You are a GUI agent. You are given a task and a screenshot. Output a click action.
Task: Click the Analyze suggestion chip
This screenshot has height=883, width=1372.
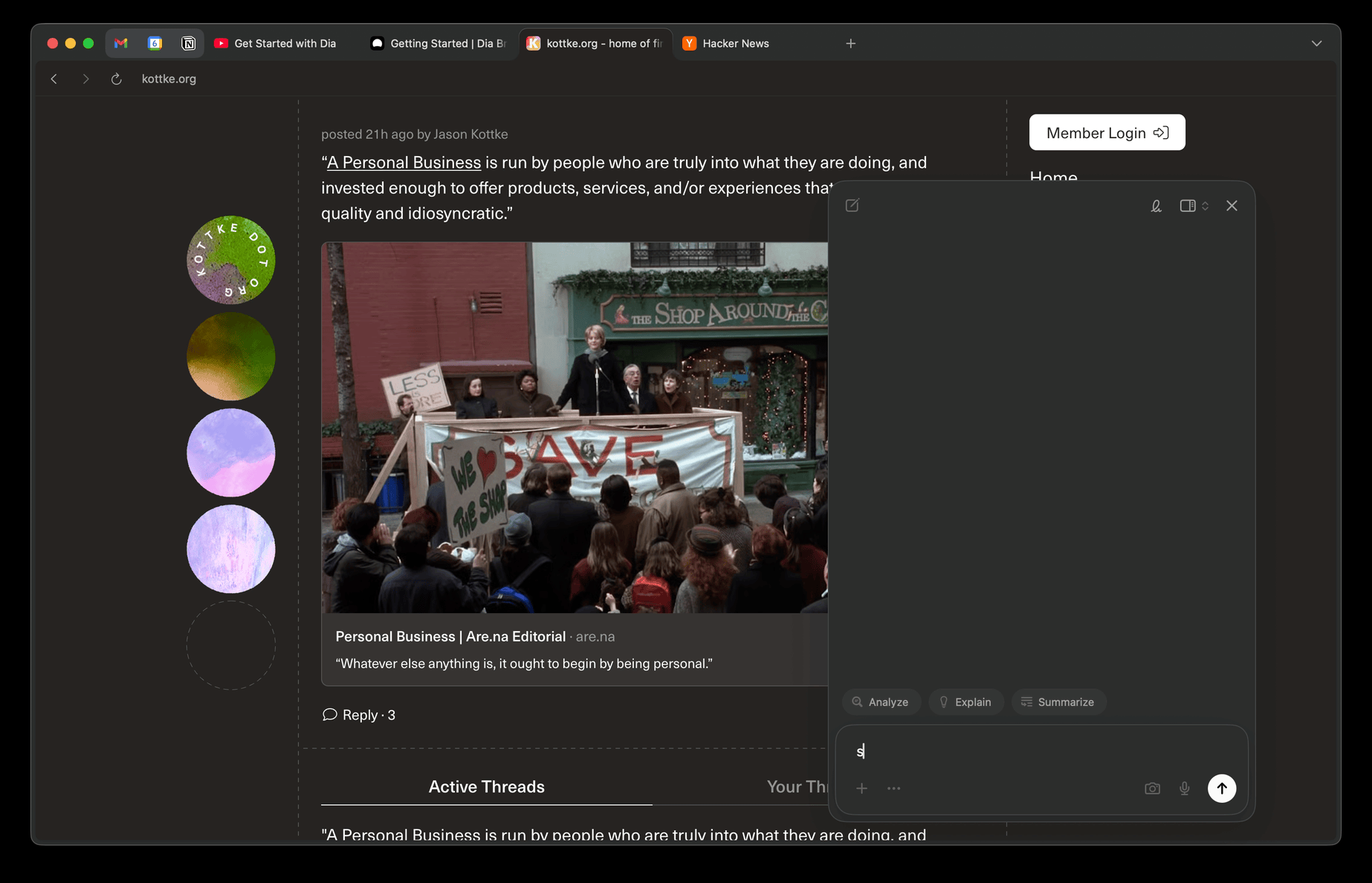[x=881, y=702]
